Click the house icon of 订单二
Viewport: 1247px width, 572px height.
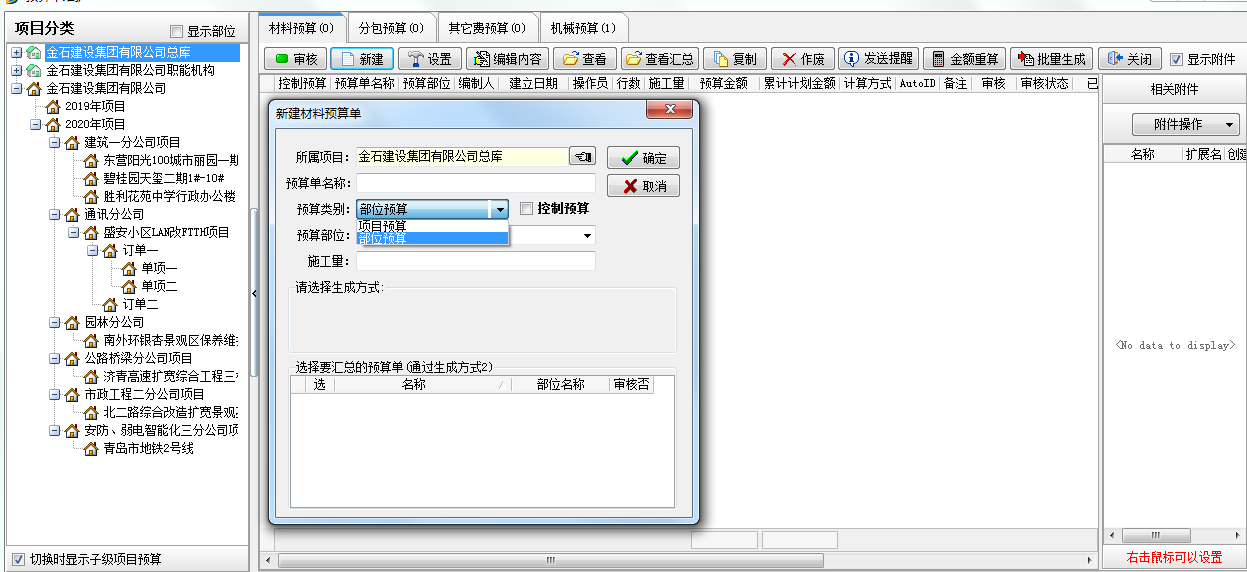click(x=110, y=304)
